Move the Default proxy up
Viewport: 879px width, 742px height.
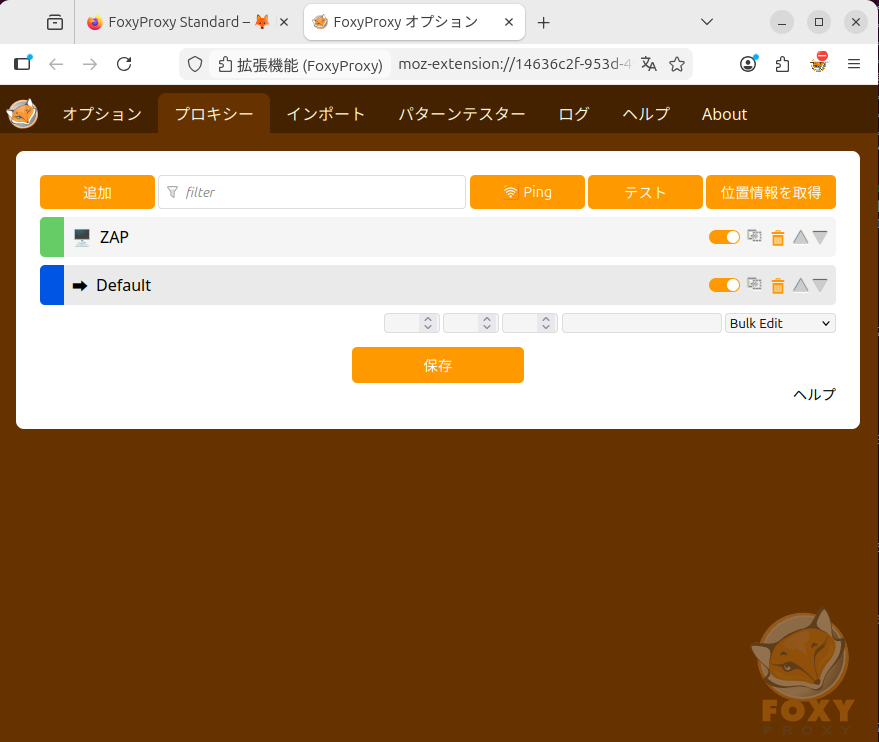(x=801, y=285)
